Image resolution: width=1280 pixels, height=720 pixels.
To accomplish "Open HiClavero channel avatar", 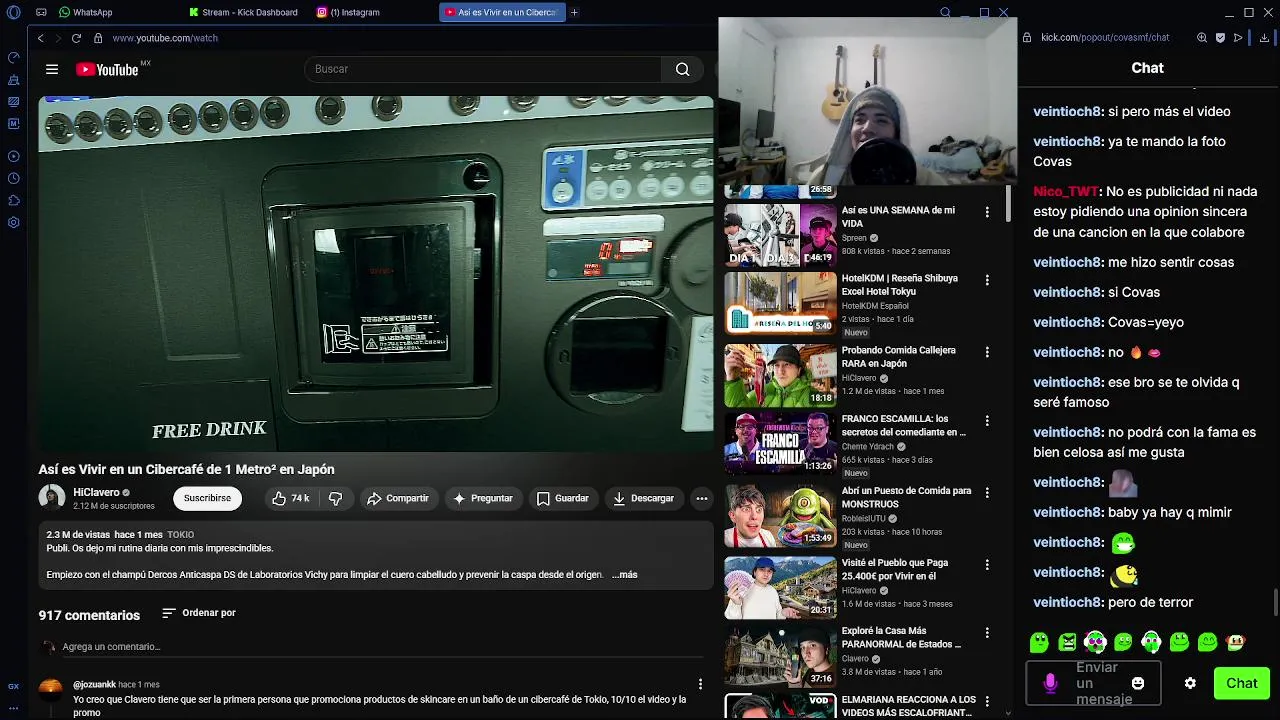I will [x=52, y=498].
